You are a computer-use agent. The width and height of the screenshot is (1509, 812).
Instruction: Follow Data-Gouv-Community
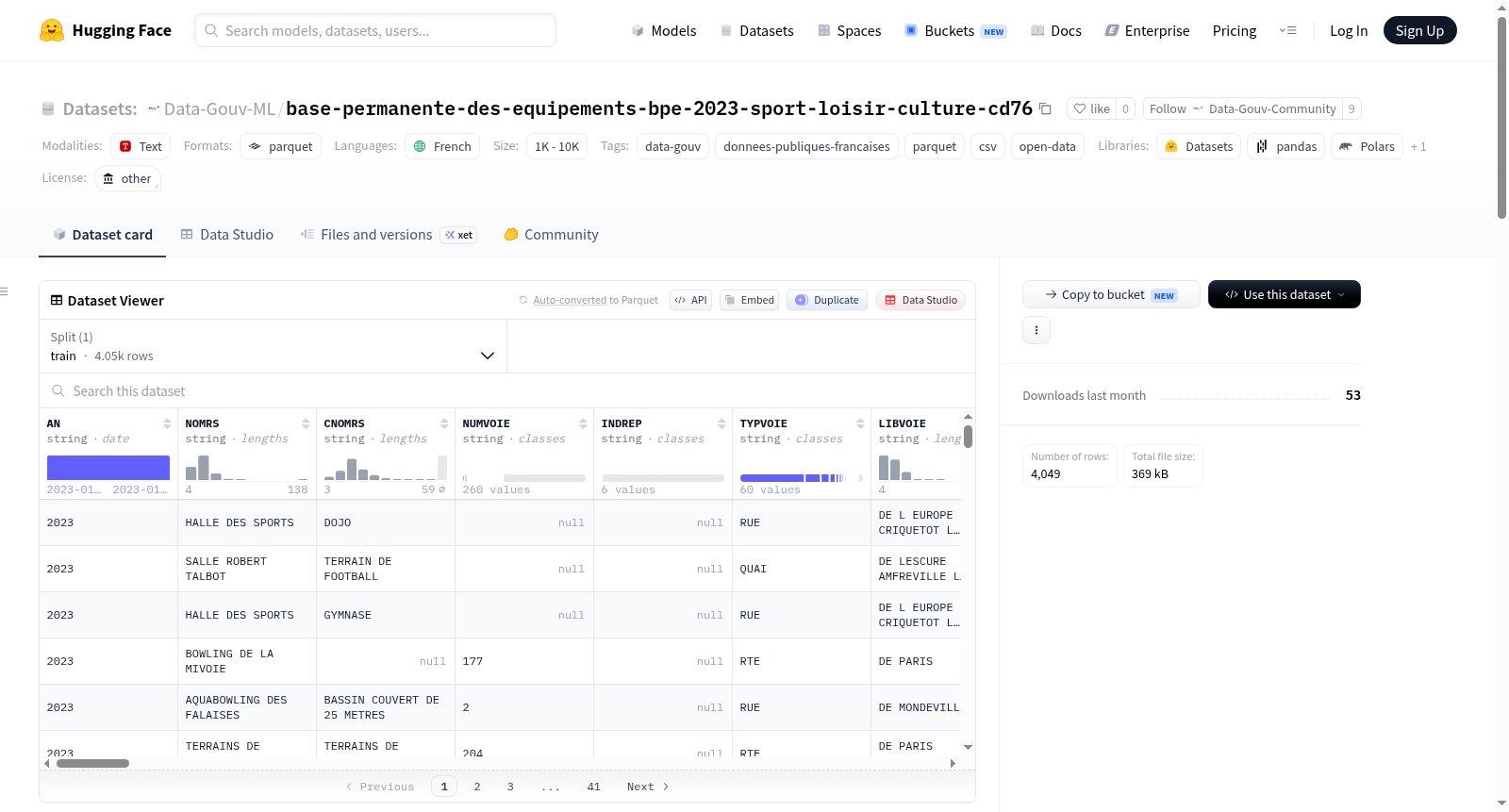[x=1244, y=108]
